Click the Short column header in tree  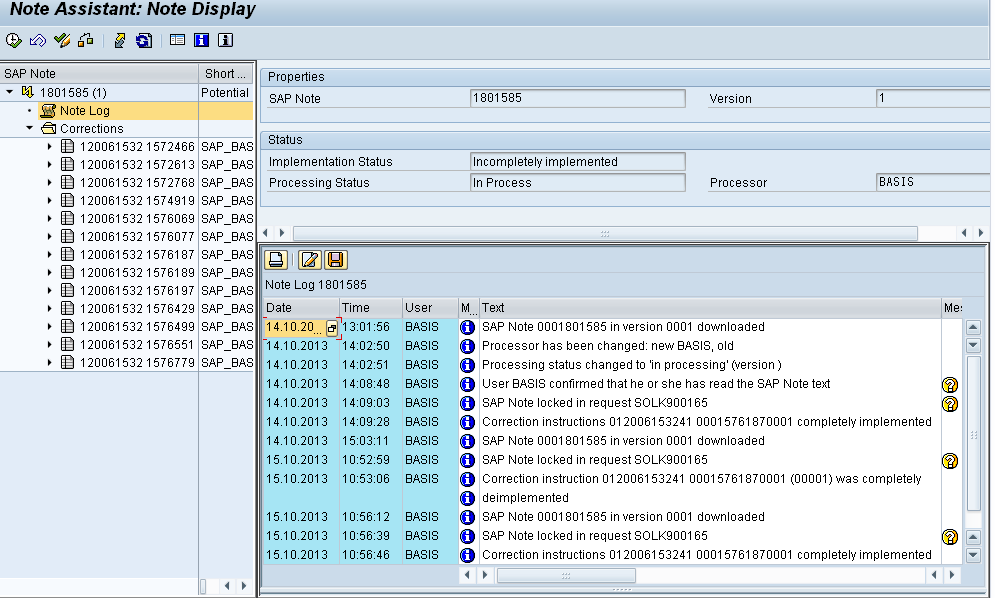coord(226,74)
